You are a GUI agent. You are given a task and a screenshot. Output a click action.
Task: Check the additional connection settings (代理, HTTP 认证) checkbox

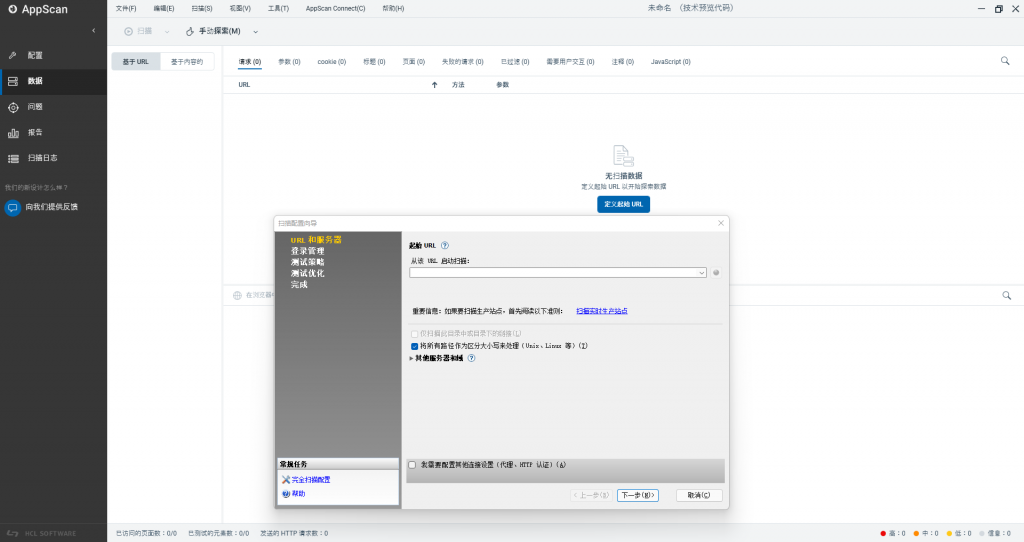[x=412, y=465]
